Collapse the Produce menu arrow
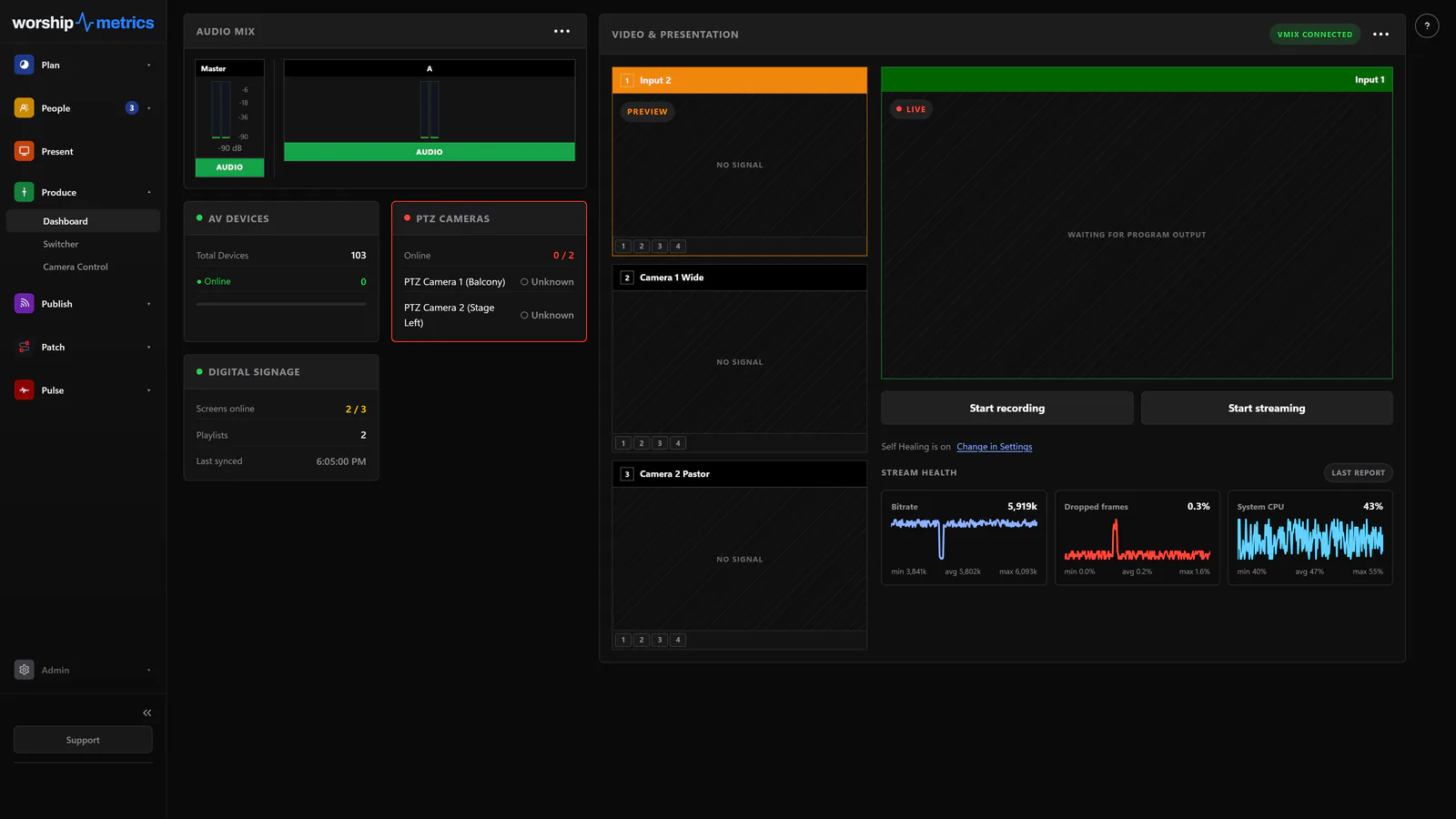This screenshot has width=1456, height=819. pos(149,193)
